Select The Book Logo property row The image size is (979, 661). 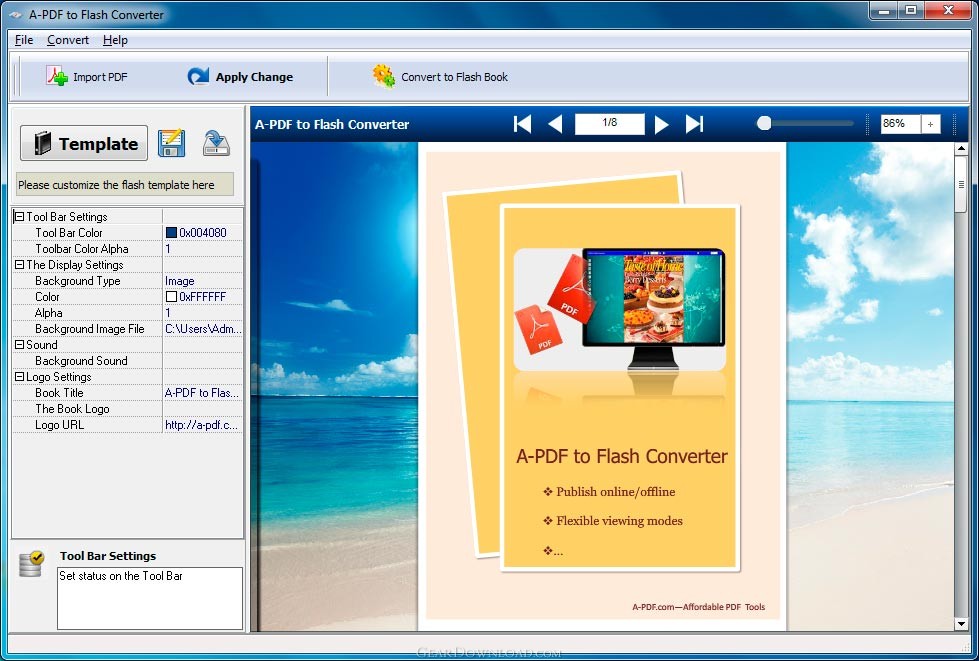point(128,409)
